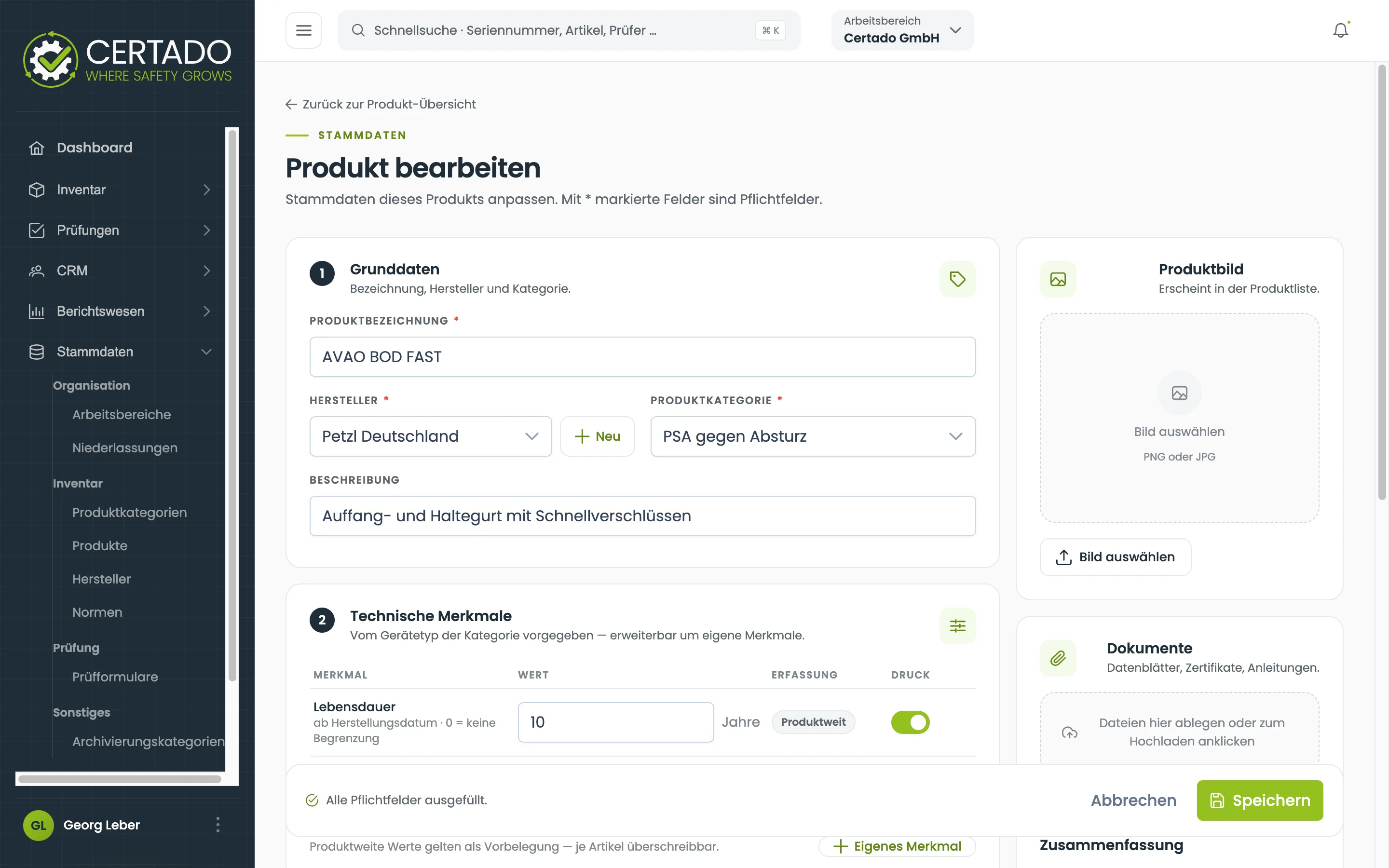Click the image placeholder icon in dropzone
This screenshot has width=1389, height=868.
(x=1180, y=393)
